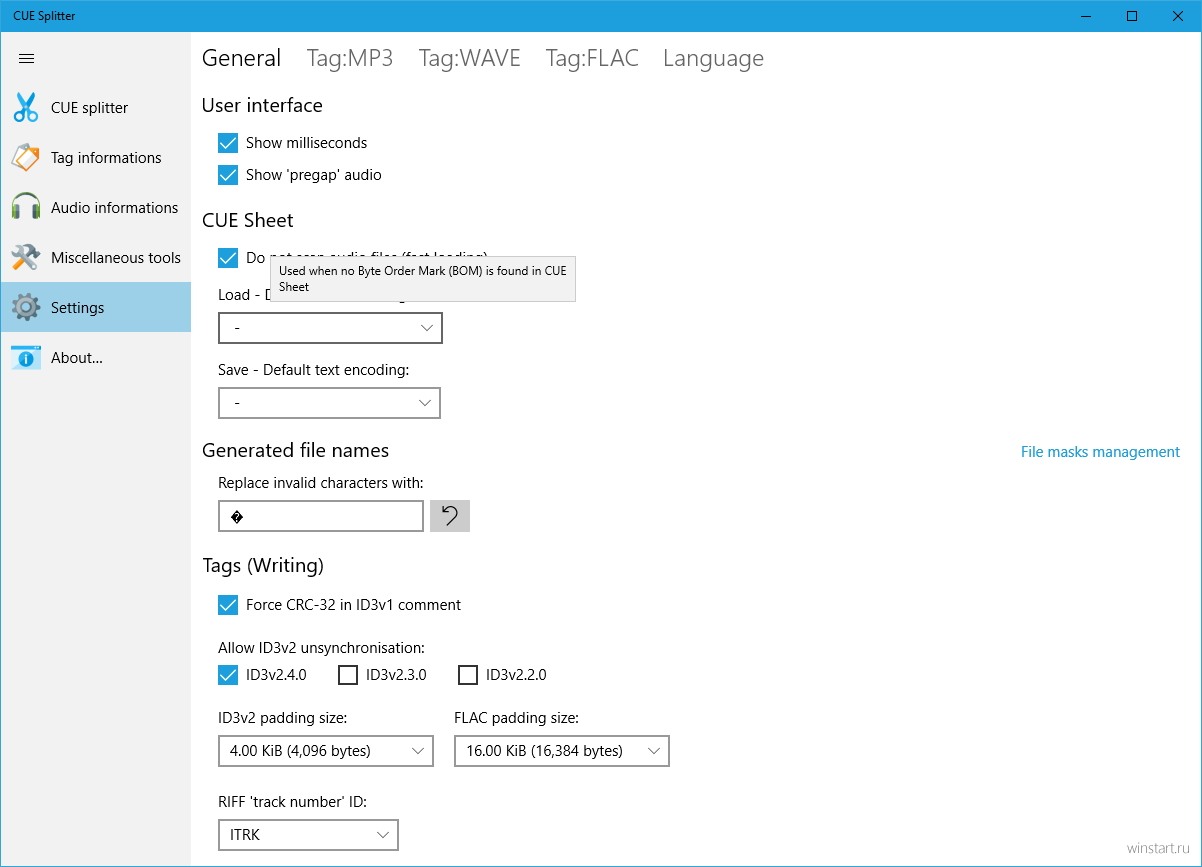Select Settings in the sidebar
The image size is (1202, 867).
click(x=96, y=307)
